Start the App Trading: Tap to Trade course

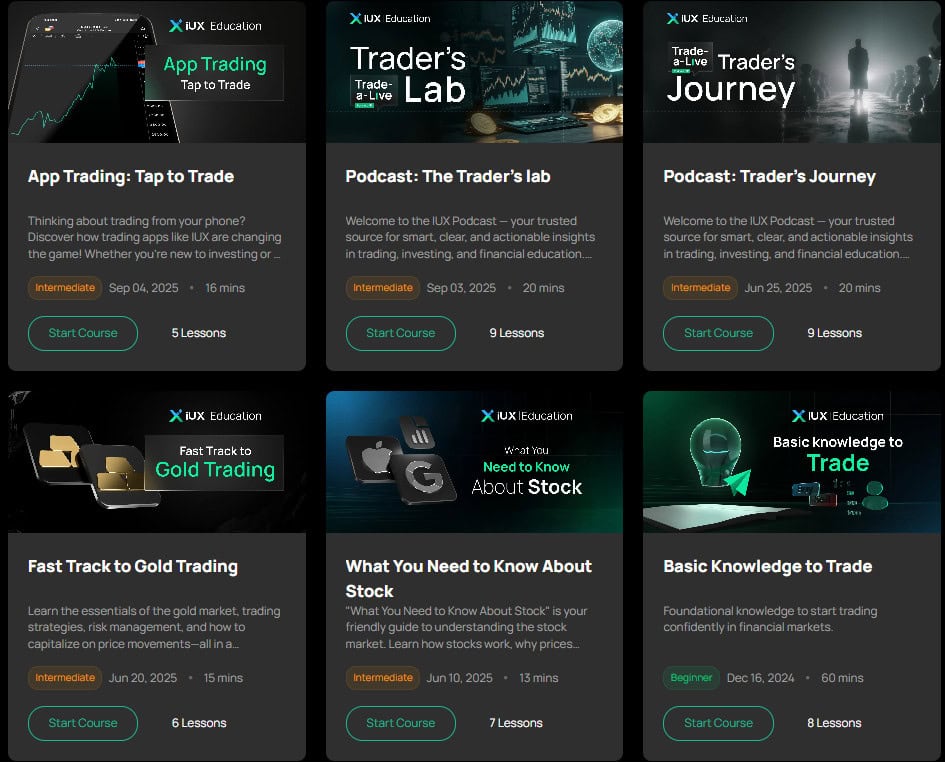point(83,333)
